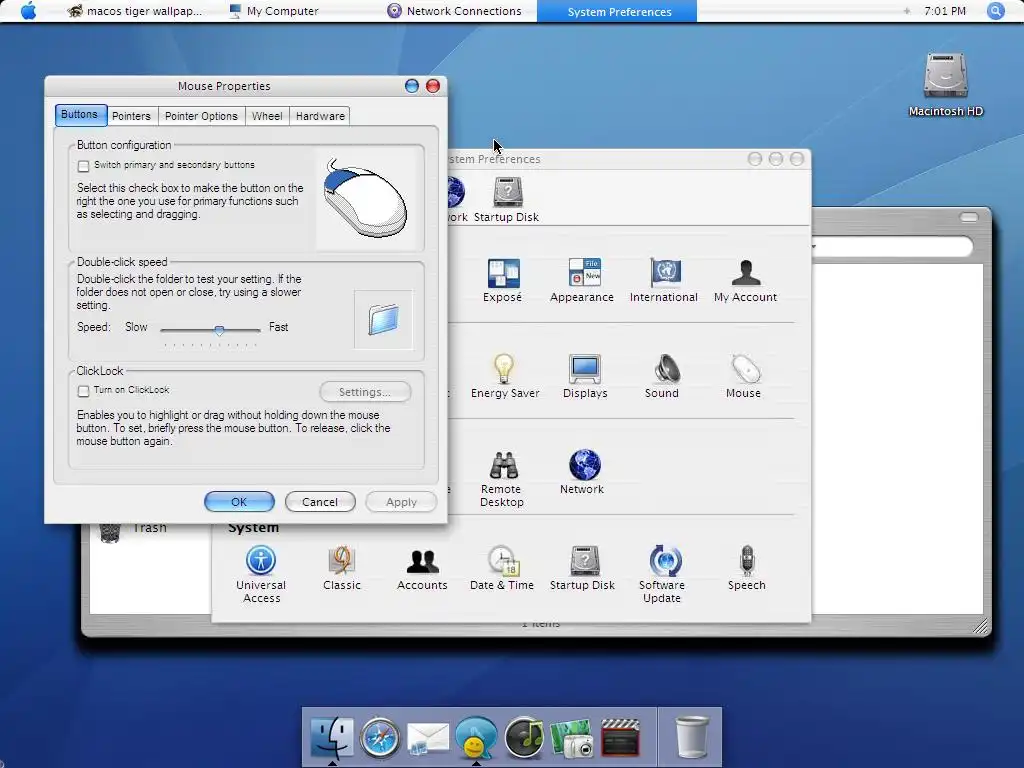Open Date & Time preferences

pos(502,568)
